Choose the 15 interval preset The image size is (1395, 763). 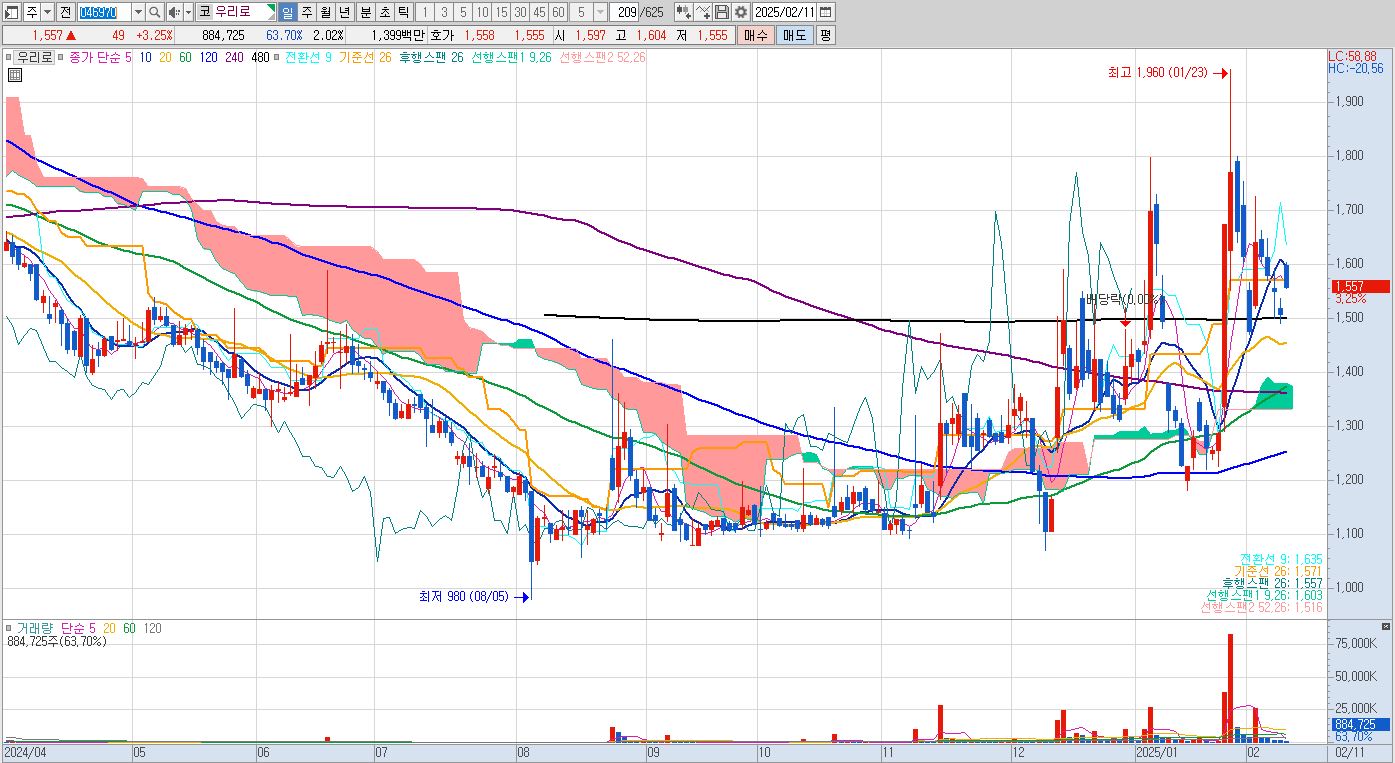click(x=501, y=12)
